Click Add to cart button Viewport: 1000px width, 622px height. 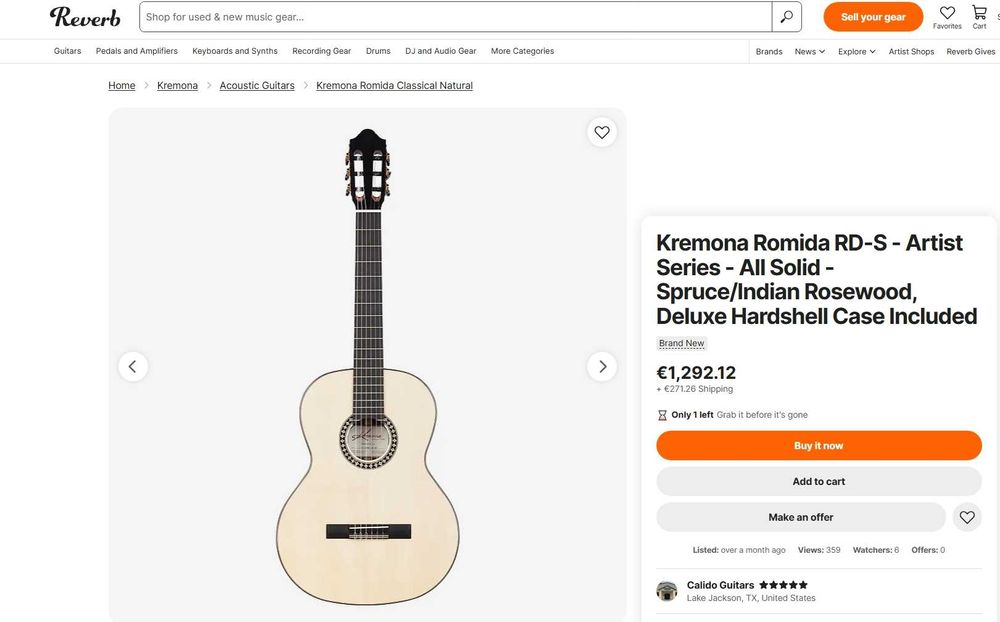pos(819,481)
